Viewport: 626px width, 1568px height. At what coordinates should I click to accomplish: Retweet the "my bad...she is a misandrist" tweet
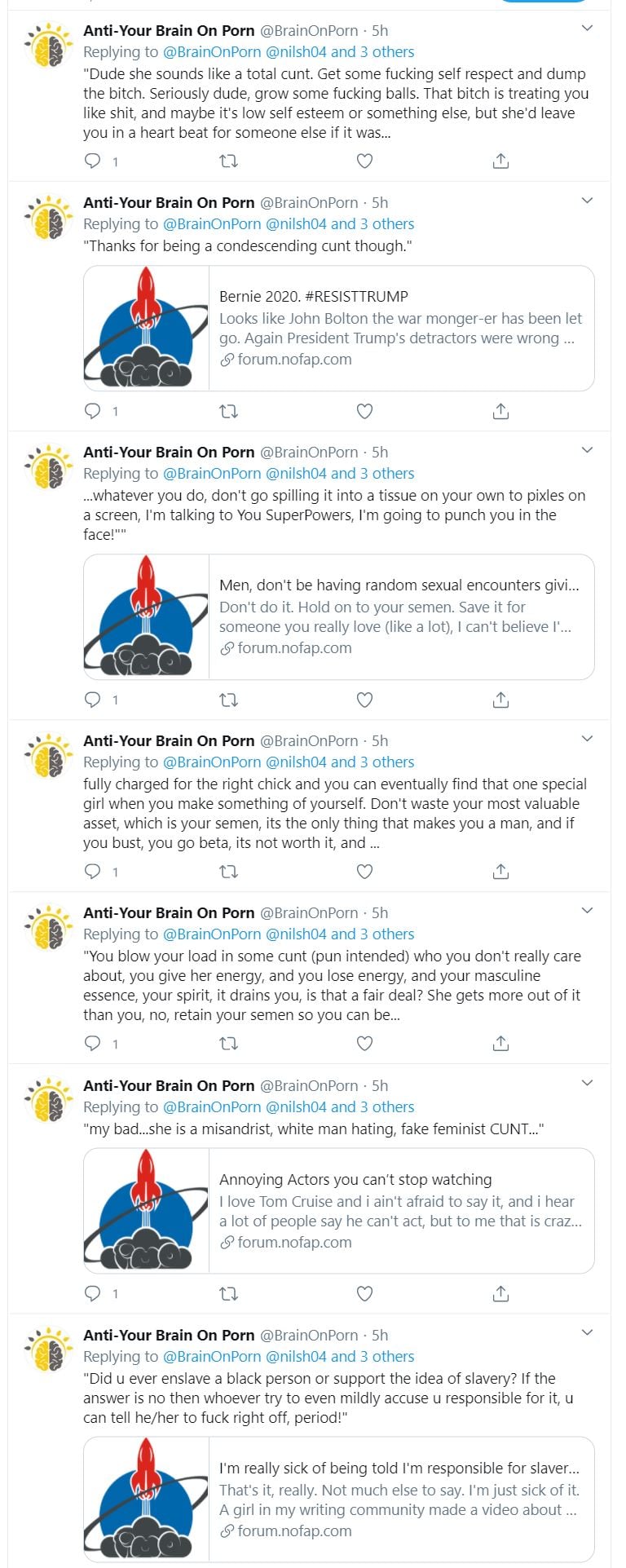[229, 1293]
